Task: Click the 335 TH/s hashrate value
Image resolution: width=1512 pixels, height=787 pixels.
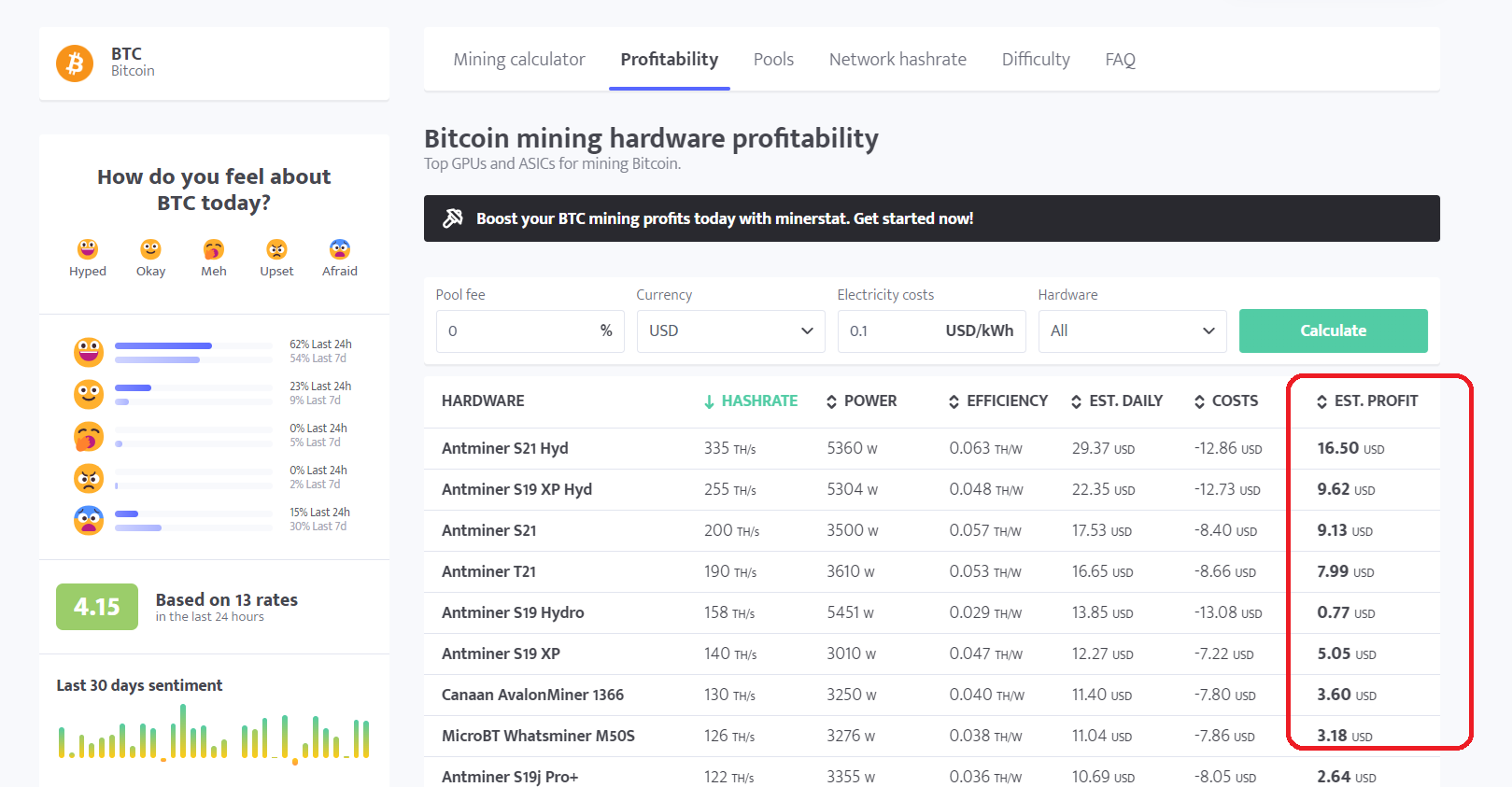Action: [729, 448]
